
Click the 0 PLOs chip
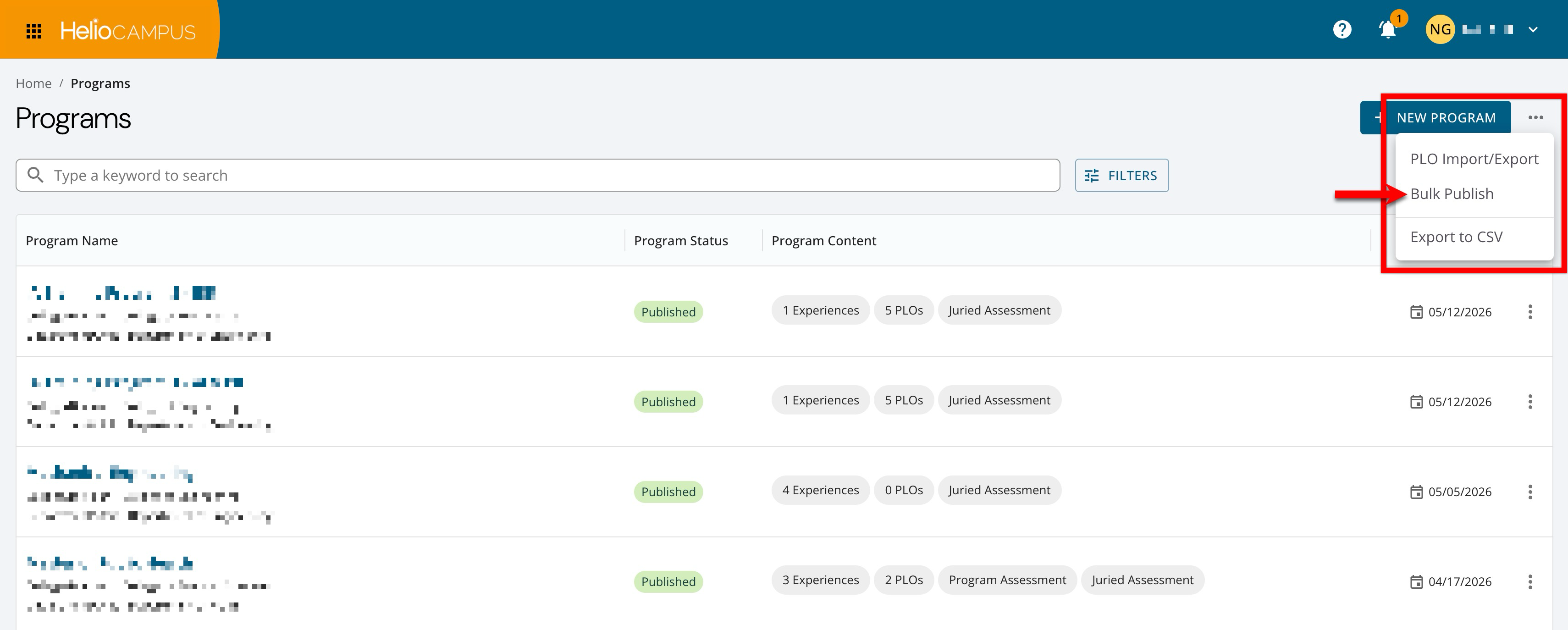point(903,490)
